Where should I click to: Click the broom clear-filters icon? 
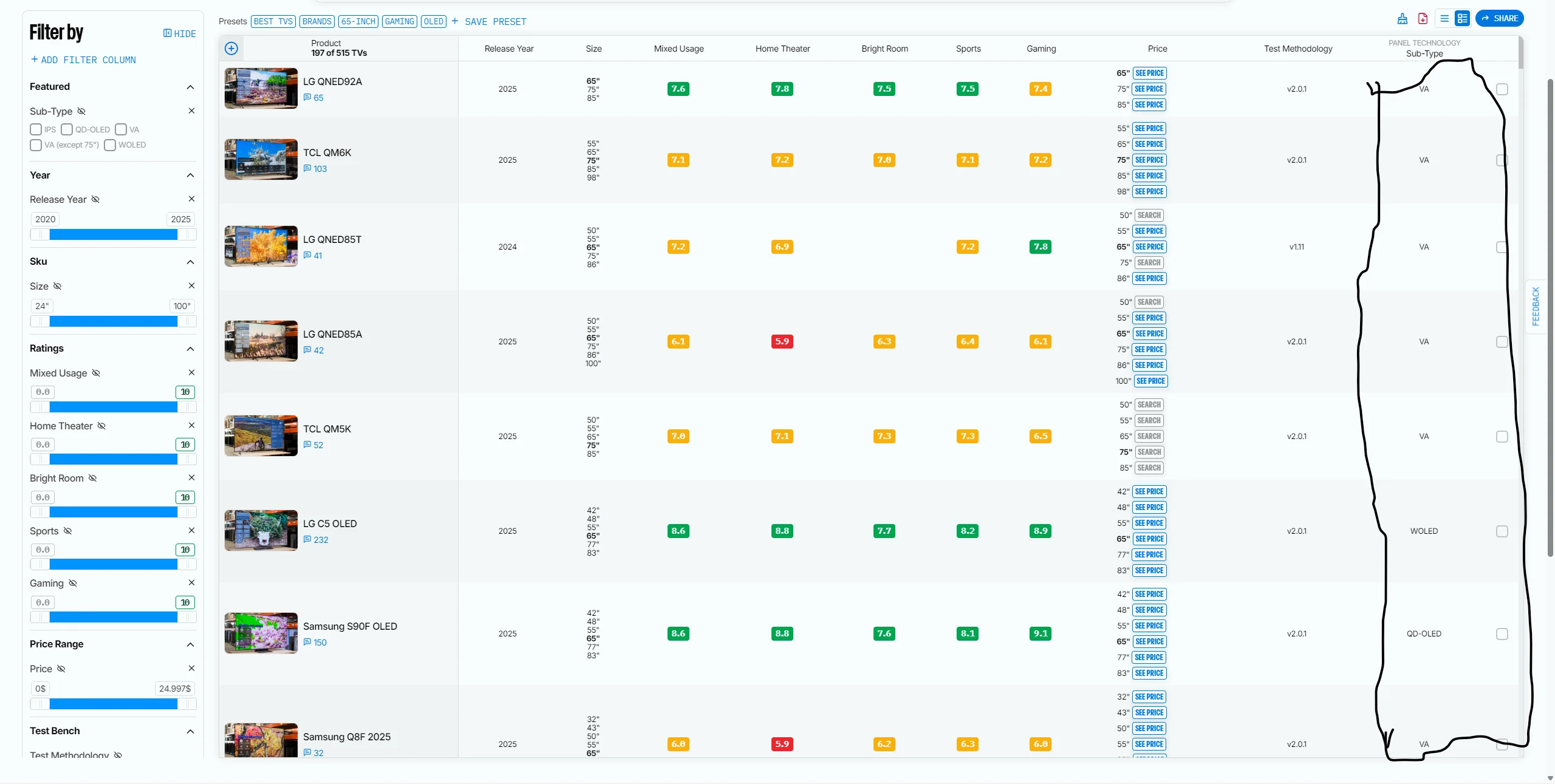pyautogui.click(x=1402, y=19)
